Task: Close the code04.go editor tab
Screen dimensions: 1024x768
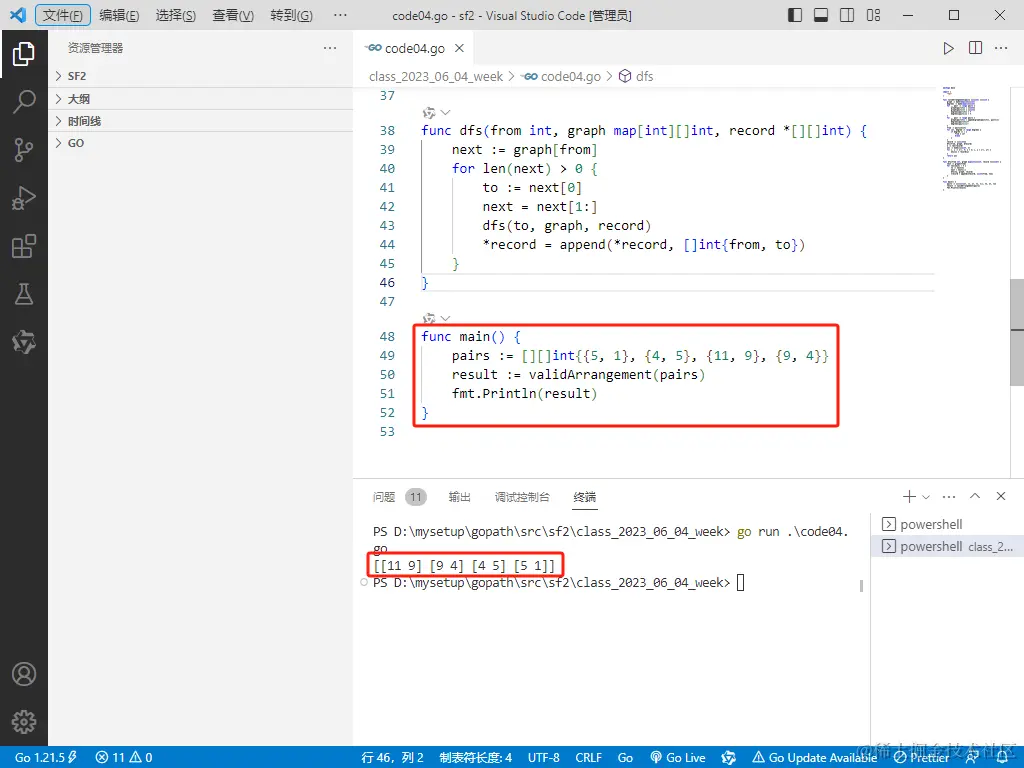Action: [x=459, y=48]
